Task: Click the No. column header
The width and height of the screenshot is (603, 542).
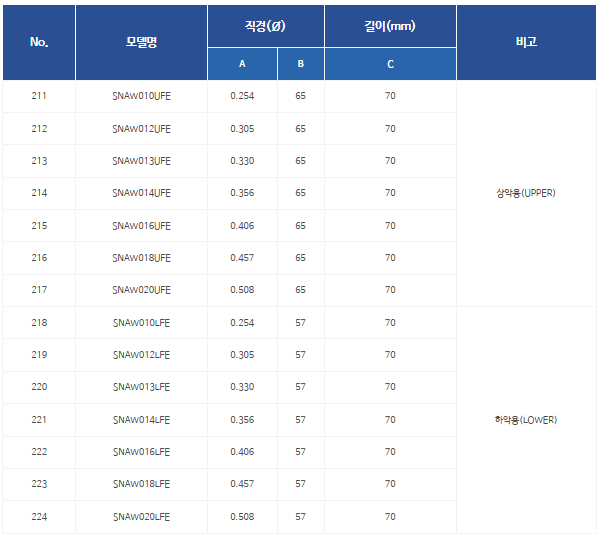Action: 39,42
